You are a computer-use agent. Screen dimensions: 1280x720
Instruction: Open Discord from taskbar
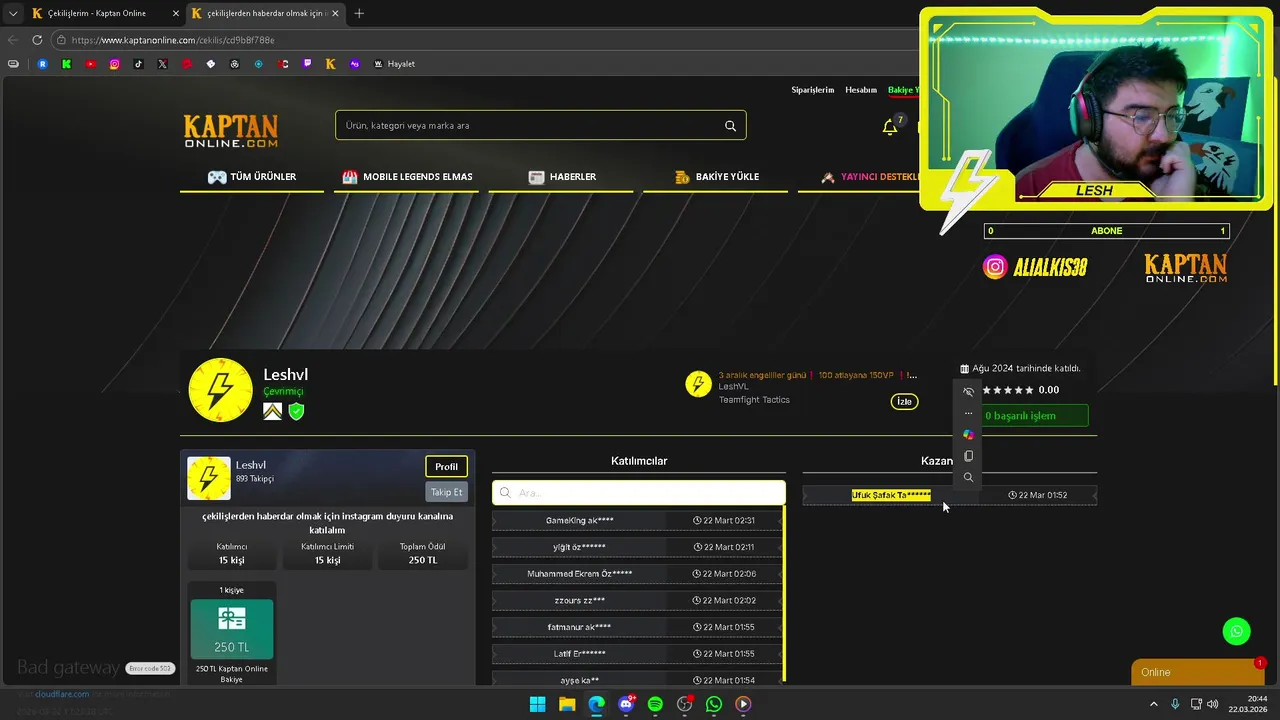626,704
